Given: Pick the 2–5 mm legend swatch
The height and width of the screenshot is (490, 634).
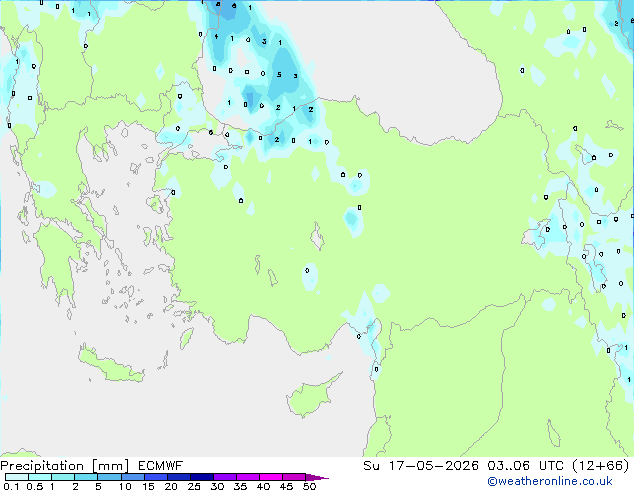Looking at the screenshot, I should 86,477.
